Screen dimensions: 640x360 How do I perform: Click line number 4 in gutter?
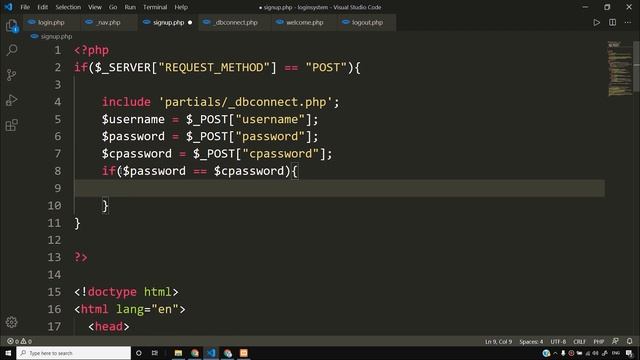[58, 102]
